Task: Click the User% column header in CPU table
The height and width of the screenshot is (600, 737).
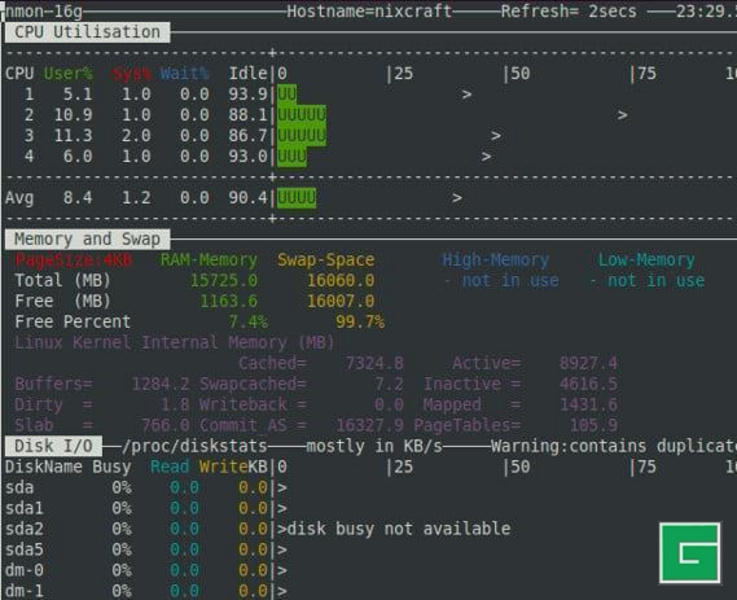Action: pos(68,73)
